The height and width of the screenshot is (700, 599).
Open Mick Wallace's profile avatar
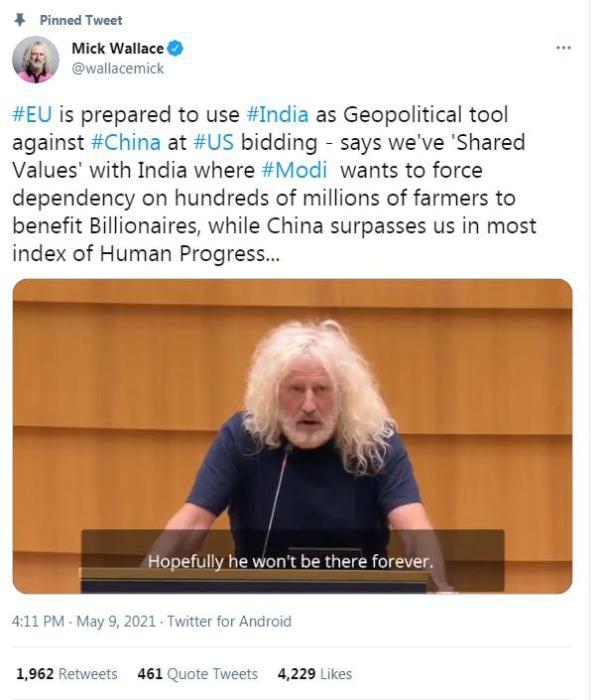(36, 59)
